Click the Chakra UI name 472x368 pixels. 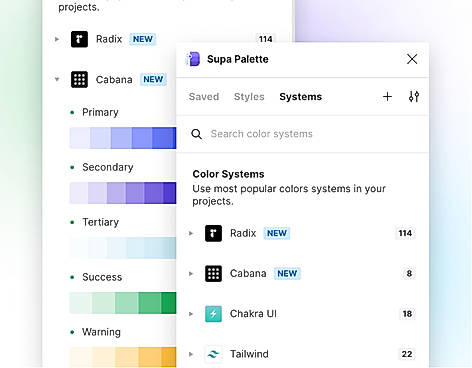pos(253,314)
